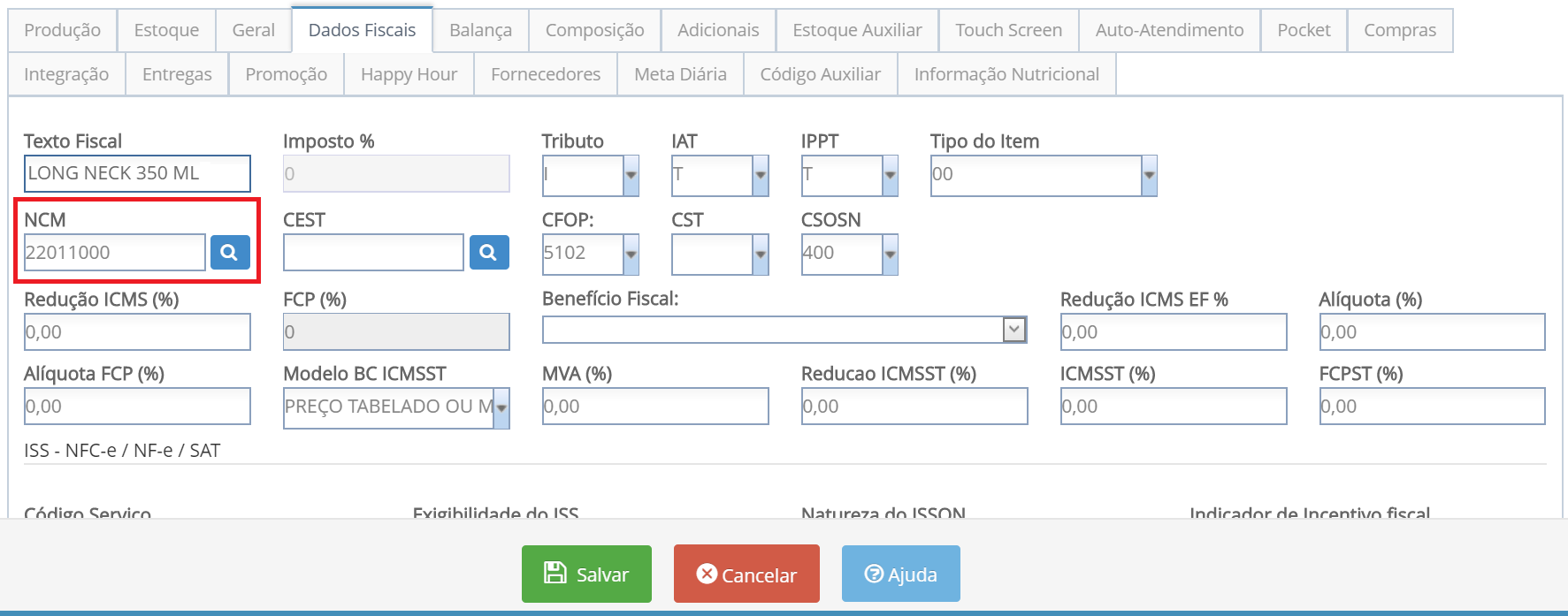Focus the Redução ICMS (%) field
1568x616 pixels.
(137, 332)
